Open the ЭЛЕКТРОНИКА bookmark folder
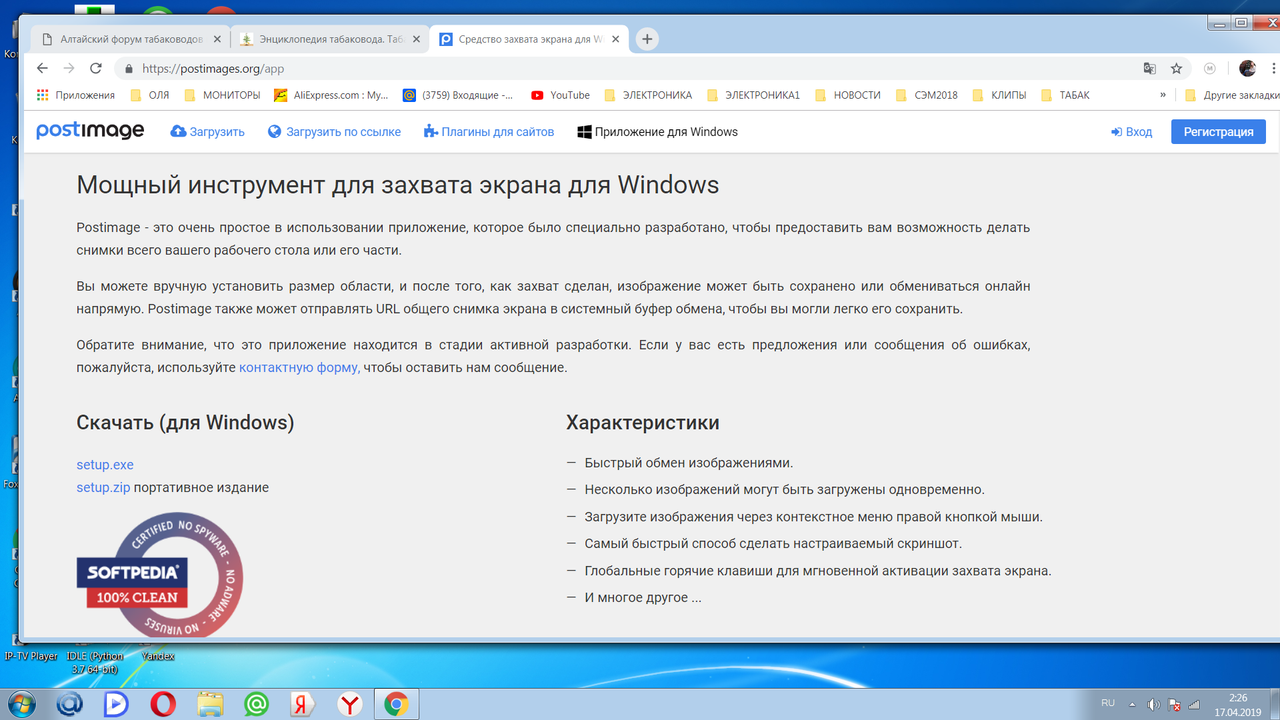1280x720 pixels. (x=648, y=95)
